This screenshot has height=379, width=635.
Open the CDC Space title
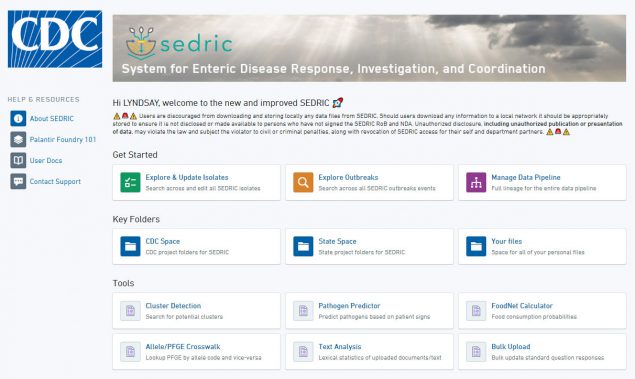pyautogui.click(x=162, y=241)
